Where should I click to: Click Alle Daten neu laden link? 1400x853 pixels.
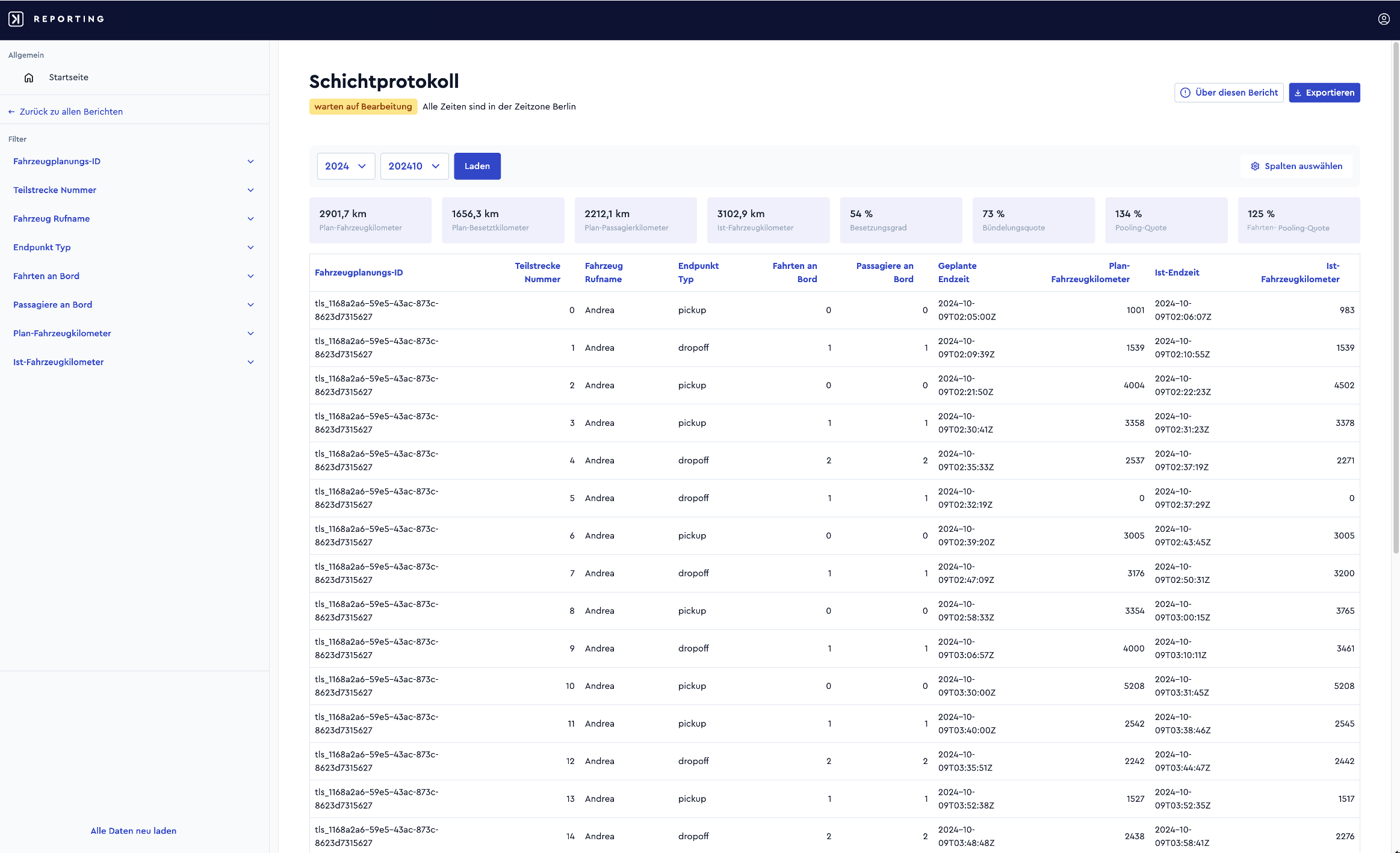(x=134, y=831)
